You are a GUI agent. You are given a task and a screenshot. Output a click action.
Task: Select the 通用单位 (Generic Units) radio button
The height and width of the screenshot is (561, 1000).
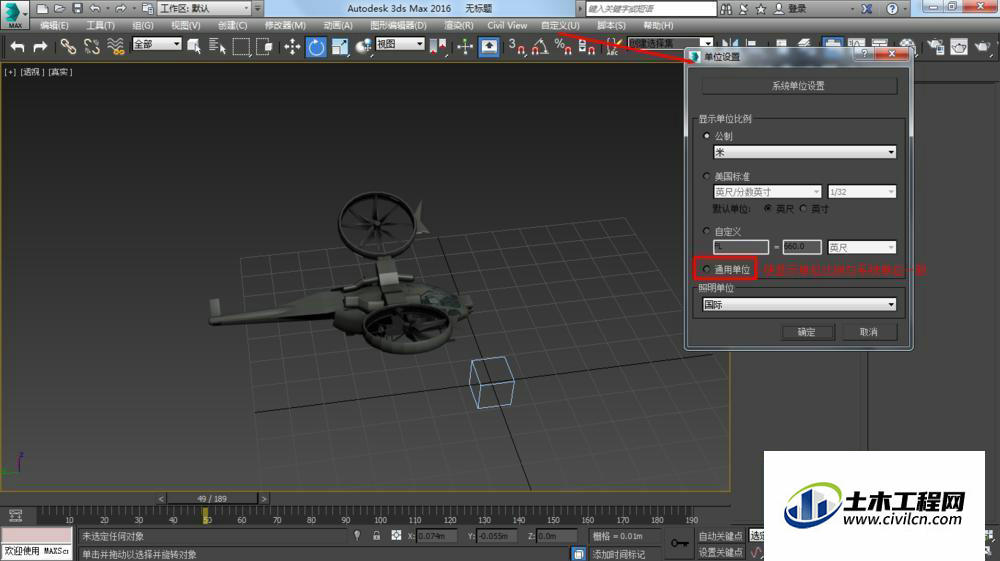[706, 269]
